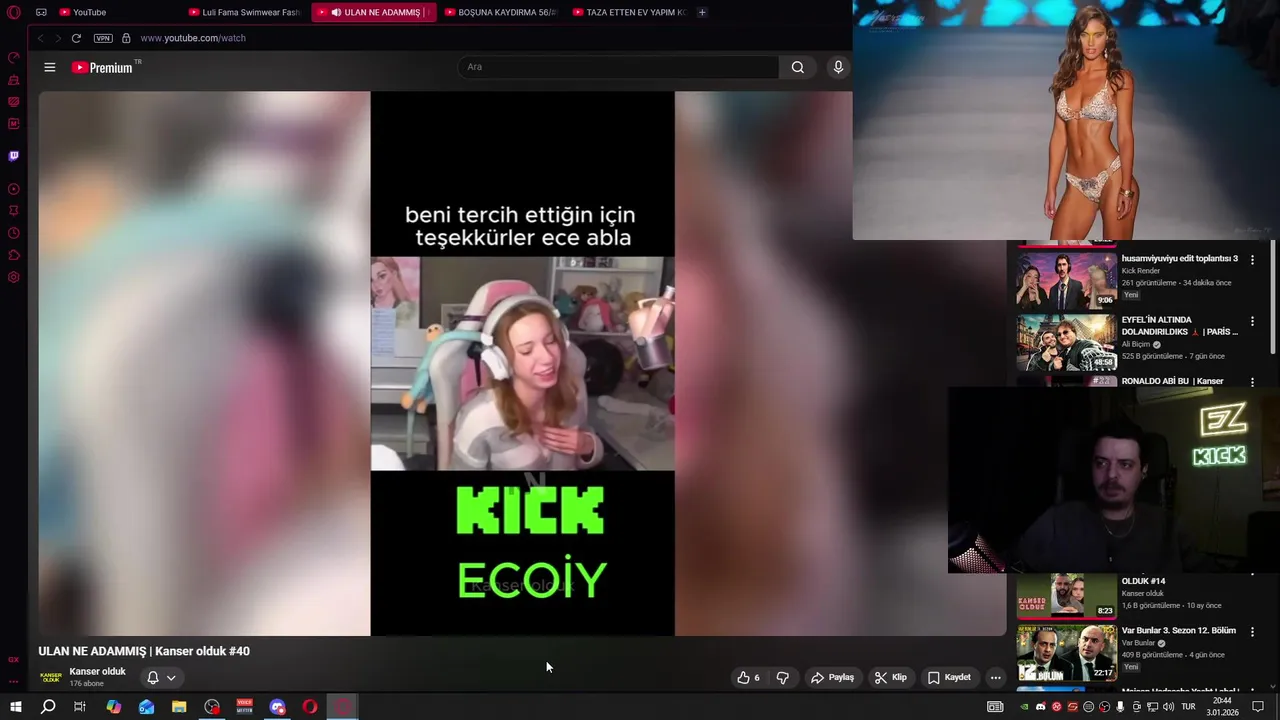Play Var Bunlar 3. Sezon 12. Bölüm thumbnail
Screen dimensions: 1280x720
(1067, 652)
